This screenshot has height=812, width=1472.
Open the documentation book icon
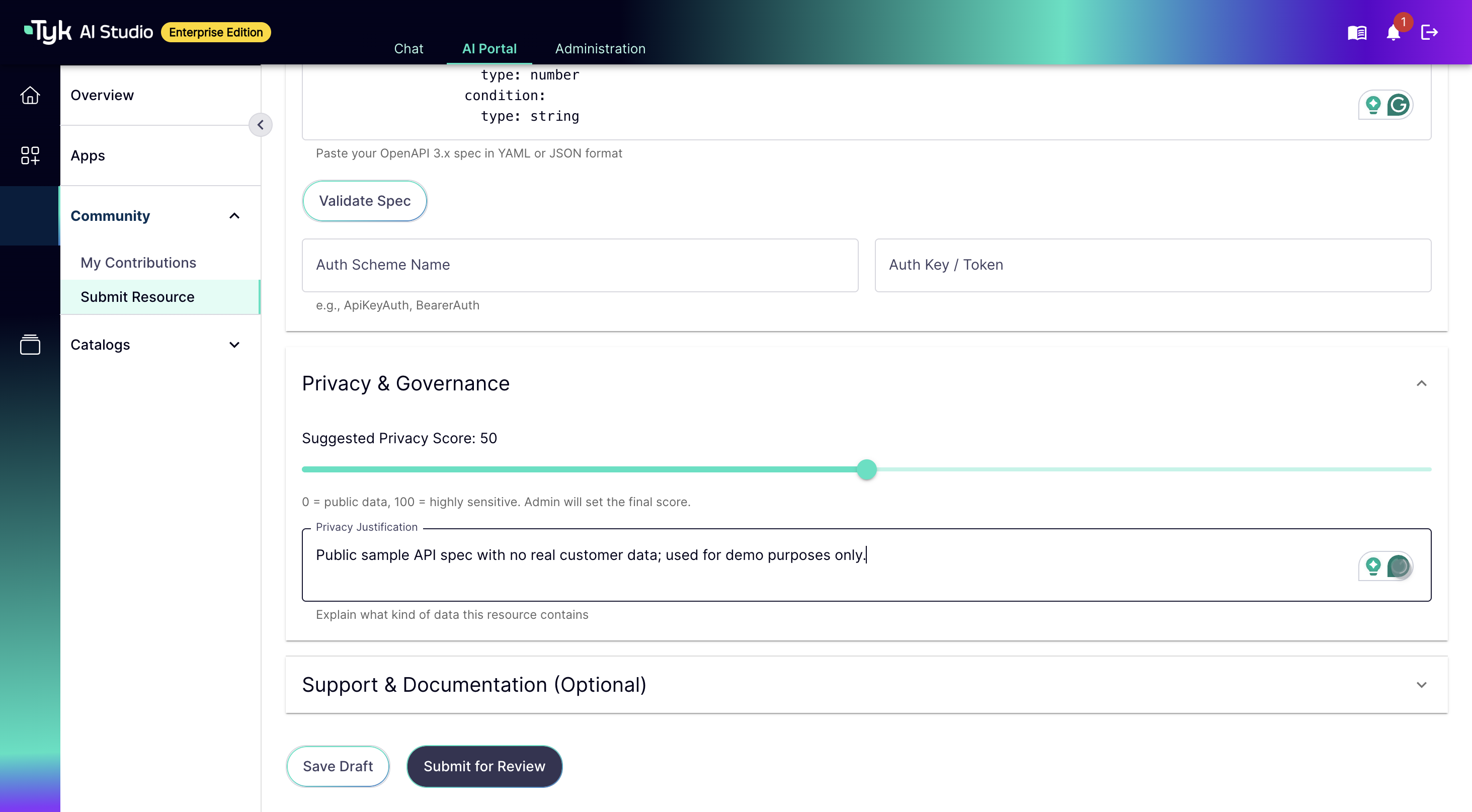1357,33
